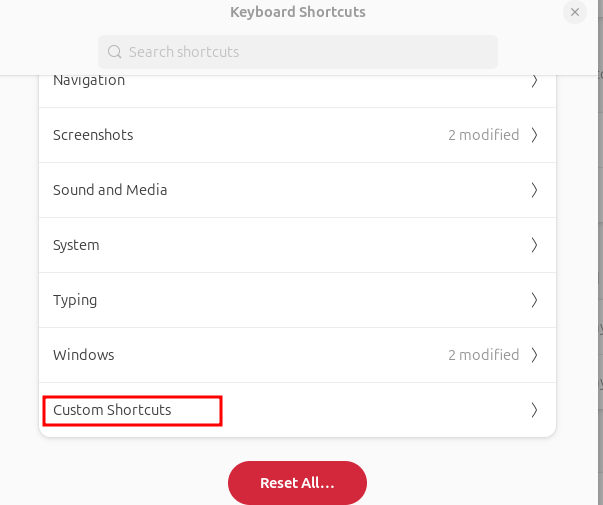
Task: Expand the Typing row chevron
Action: point(534,300)
